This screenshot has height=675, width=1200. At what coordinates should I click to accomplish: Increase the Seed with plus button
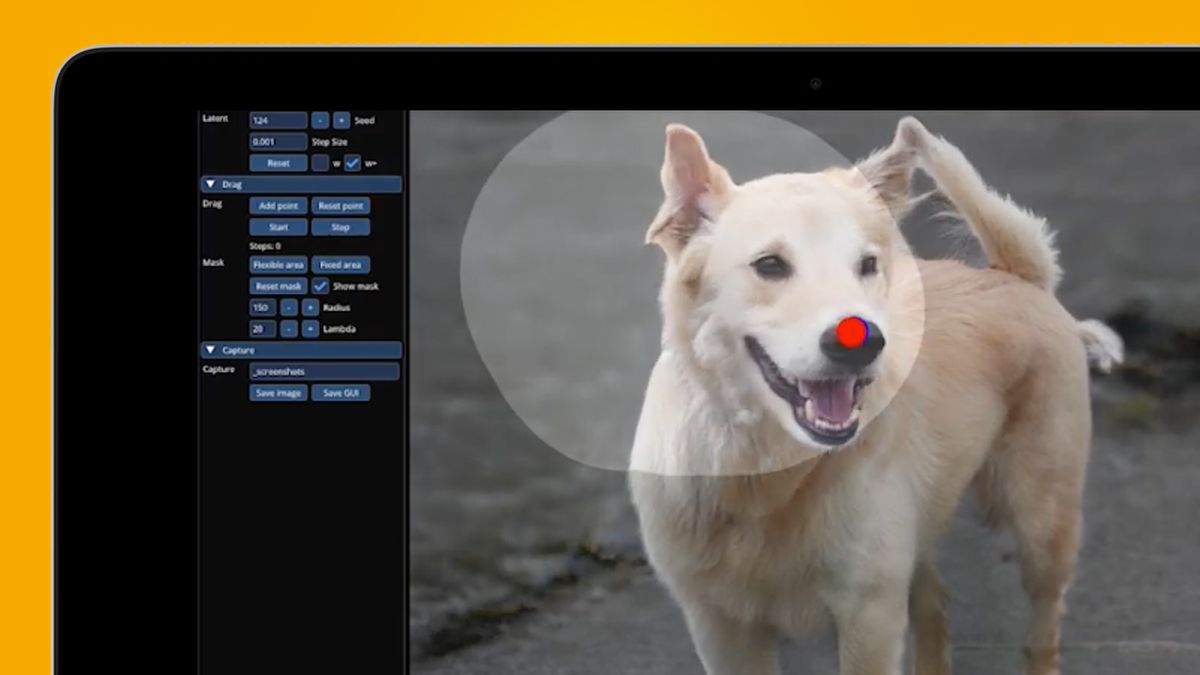coord(341,120)
